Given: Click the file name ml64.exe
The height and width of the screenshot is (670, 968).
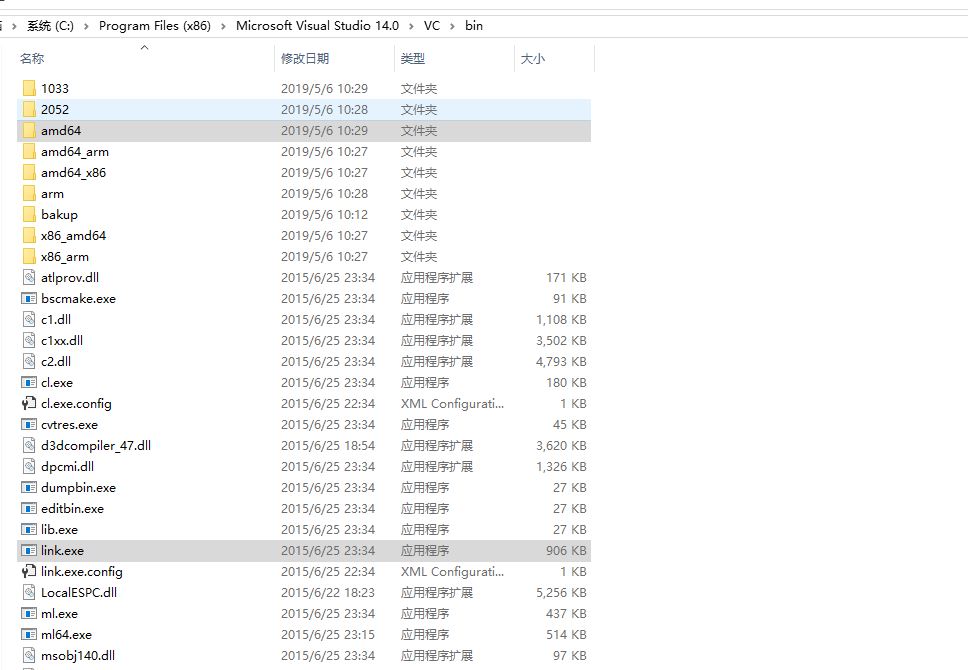Looking at the screenshot, I should 66,634.
